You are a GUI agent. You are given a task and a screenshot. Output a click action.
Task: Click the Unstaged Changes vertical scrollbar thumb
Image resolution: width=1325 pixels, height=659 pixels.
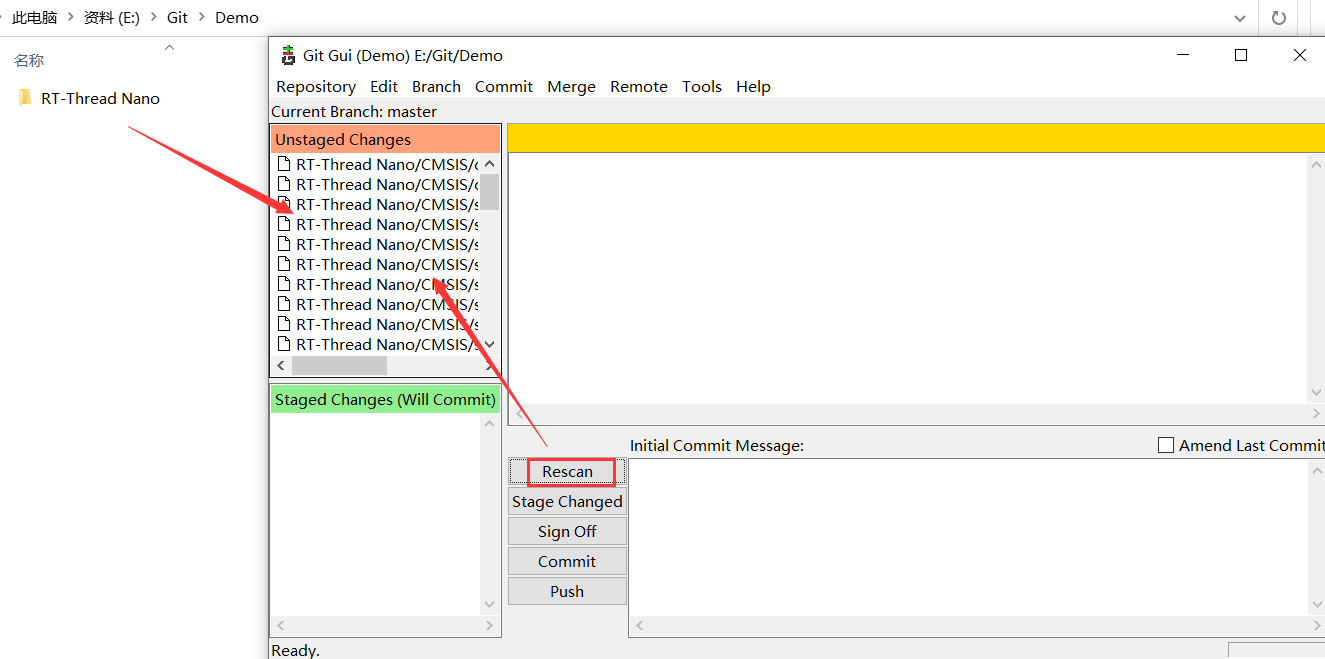tap(489, 191)
